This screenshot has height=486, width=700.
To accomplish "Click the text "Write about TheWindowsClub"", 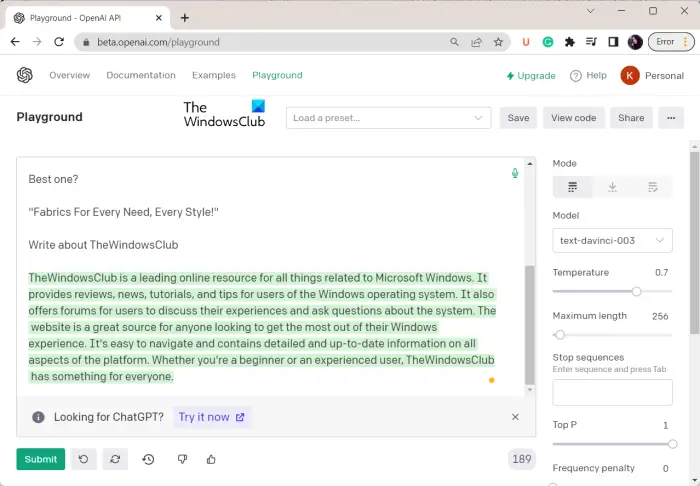I will point(103,245).
